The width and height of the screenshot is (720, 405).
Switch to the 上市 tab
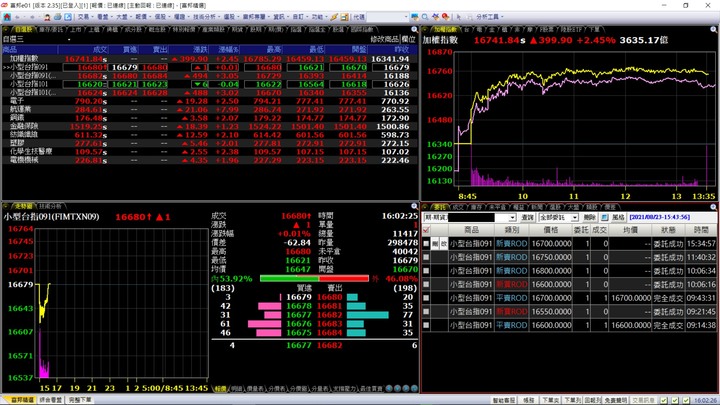(x=76, y=29)
